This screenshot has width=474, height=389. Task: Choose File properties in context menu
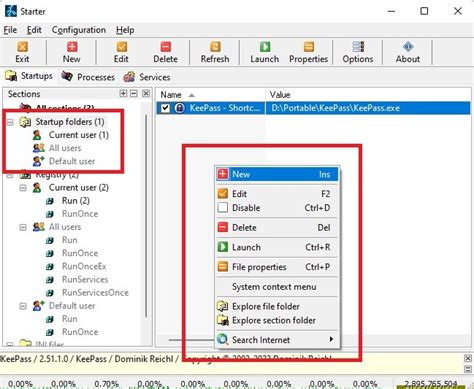[x=277, y=267]
